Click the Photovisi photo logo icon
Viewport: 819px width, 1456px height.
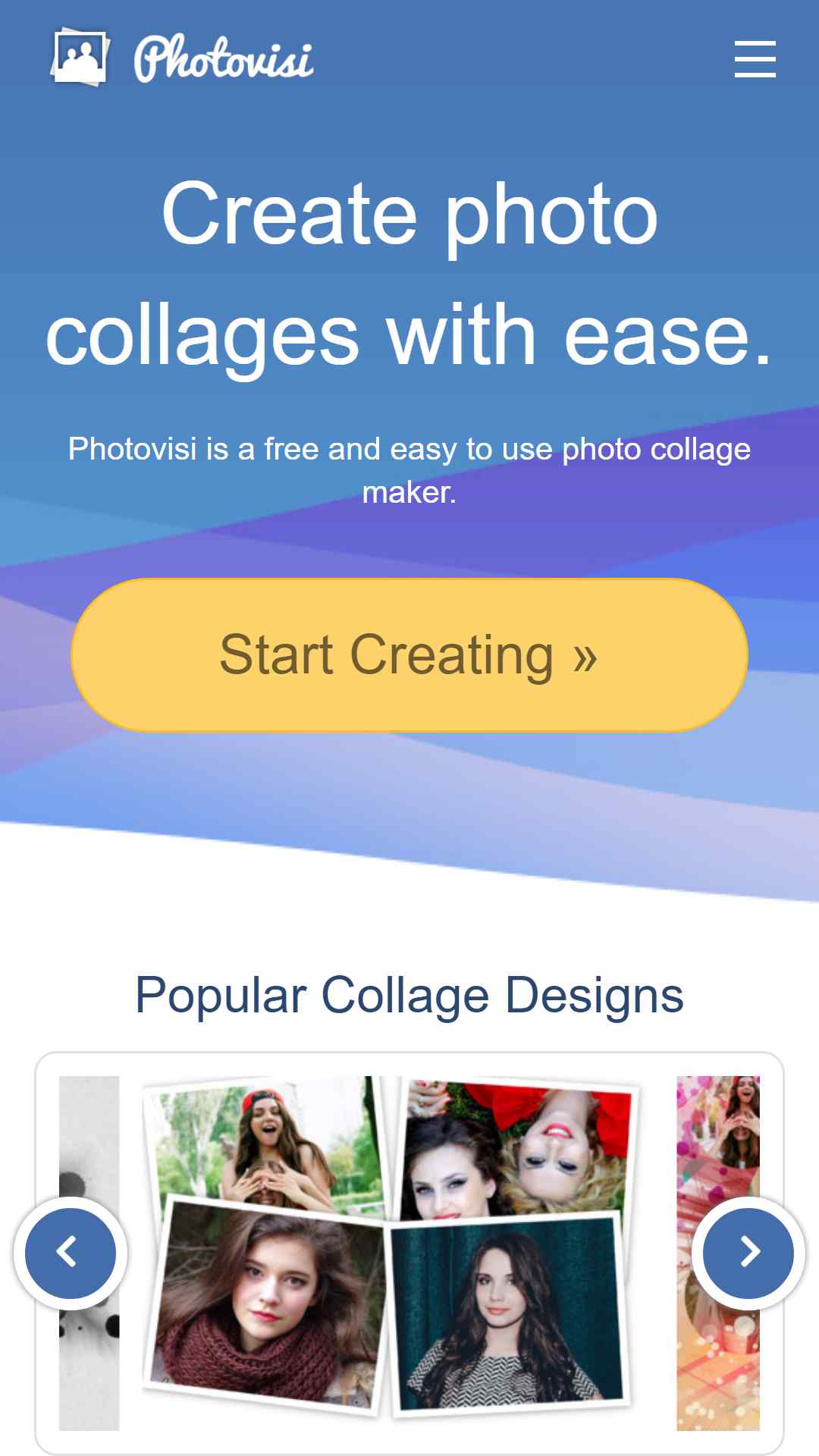(80, 57)
